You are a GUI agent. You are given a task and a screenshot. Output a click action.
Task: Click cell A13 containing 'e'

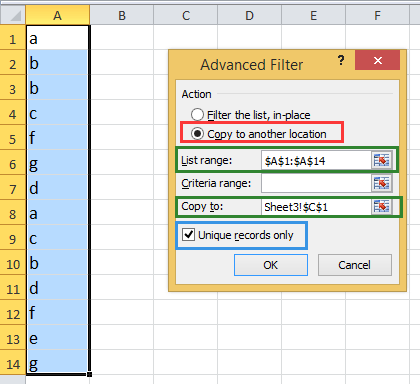[58, 338]
